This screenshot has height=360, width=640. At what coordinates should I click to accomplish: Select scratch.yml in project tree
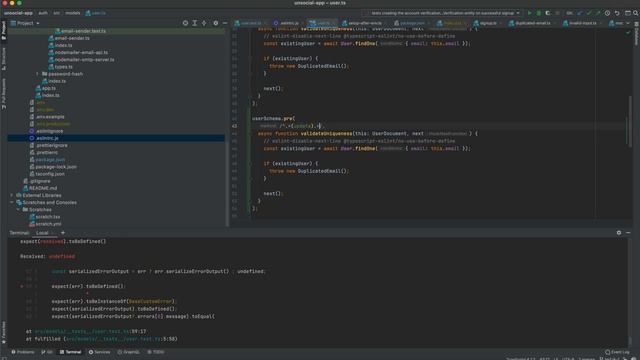(x=48, y=224)
